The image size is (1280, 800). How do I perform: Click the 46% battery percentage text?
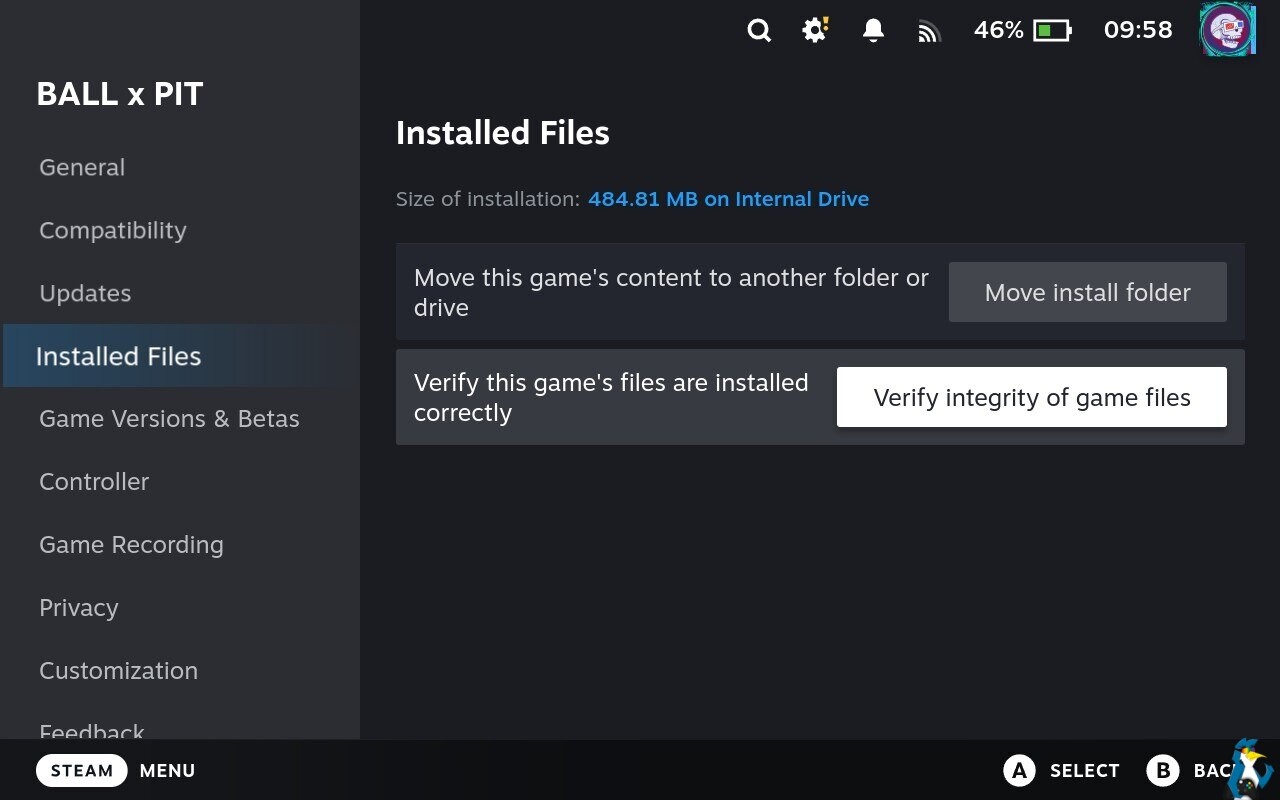(x=999, y=30)
